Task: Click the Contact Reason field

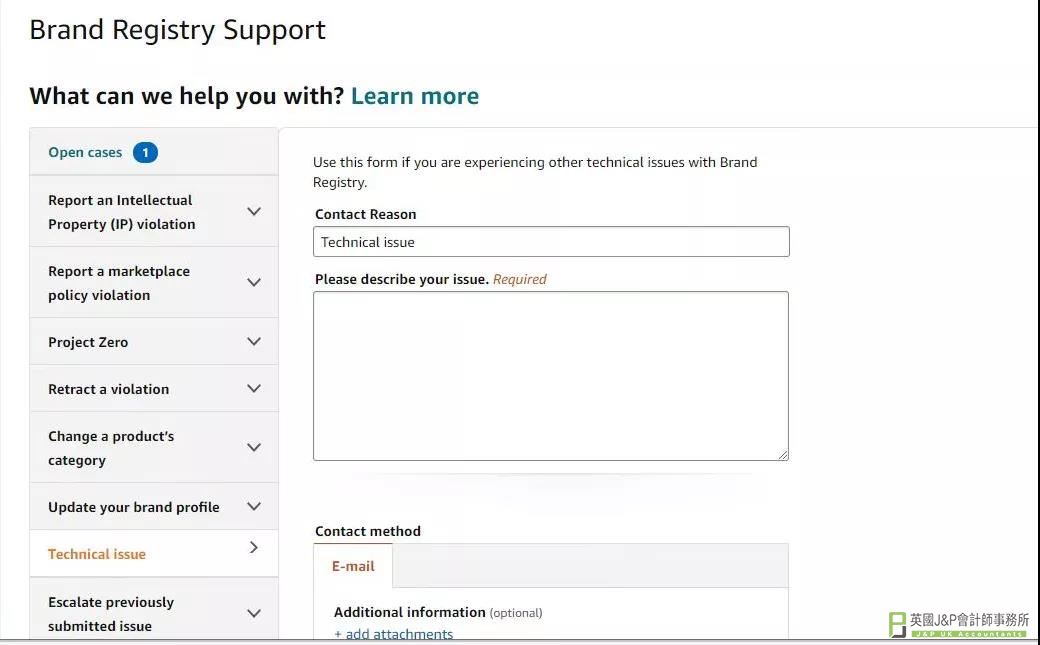Action: 551,242
